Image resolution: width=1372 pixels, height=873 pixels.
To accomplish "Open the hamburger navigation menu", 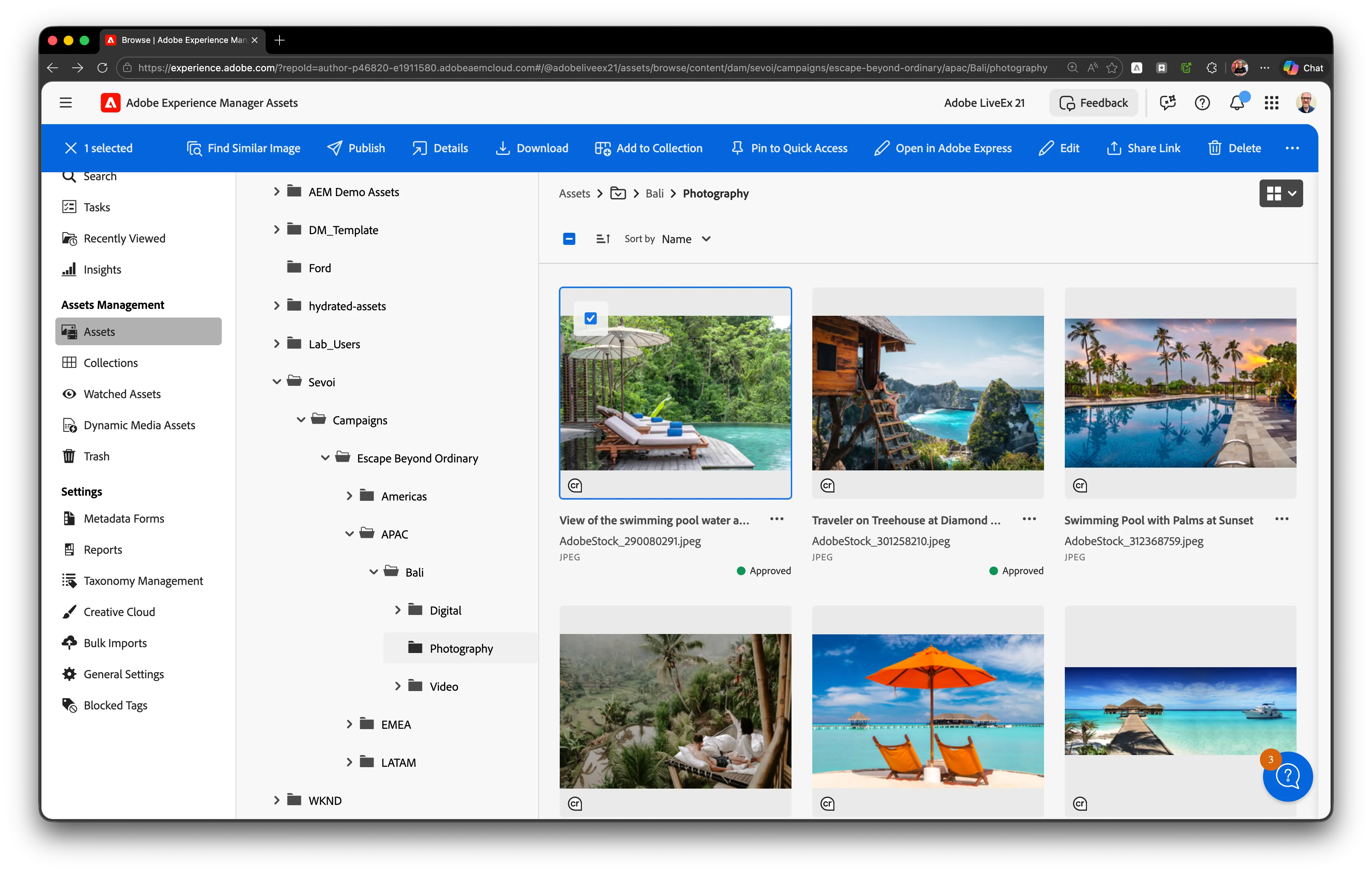I will click(65, 103).
